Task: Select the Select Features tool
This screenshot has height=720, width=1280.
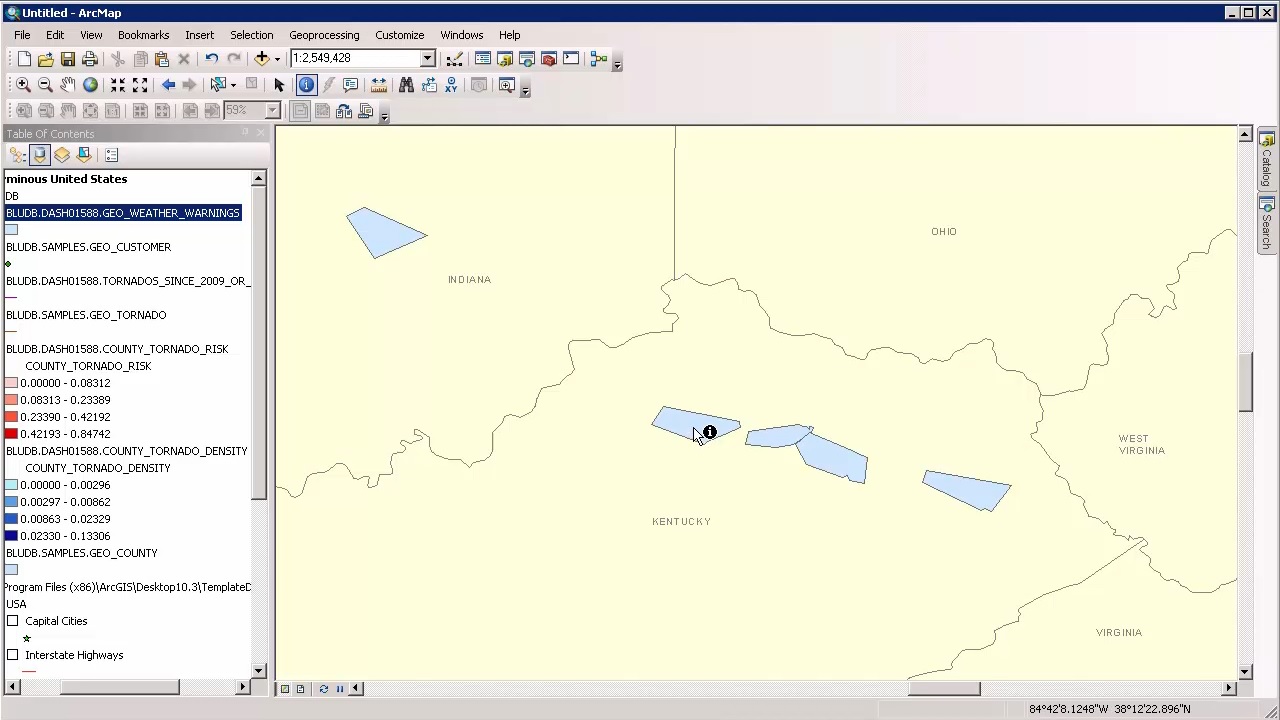Action: 217,85
